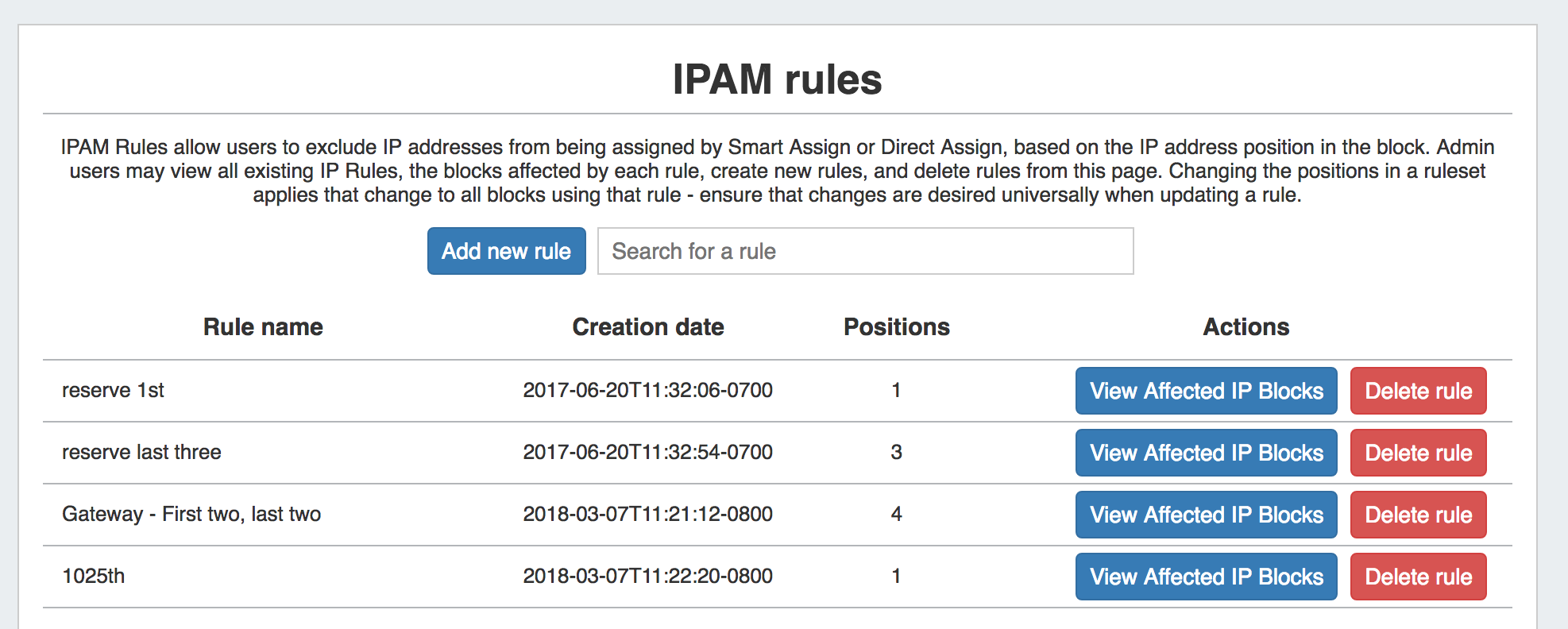The image size is (1568, 629).
Task: Delete the Gateway - First two, last two rule
Action: click(1418, 515)
